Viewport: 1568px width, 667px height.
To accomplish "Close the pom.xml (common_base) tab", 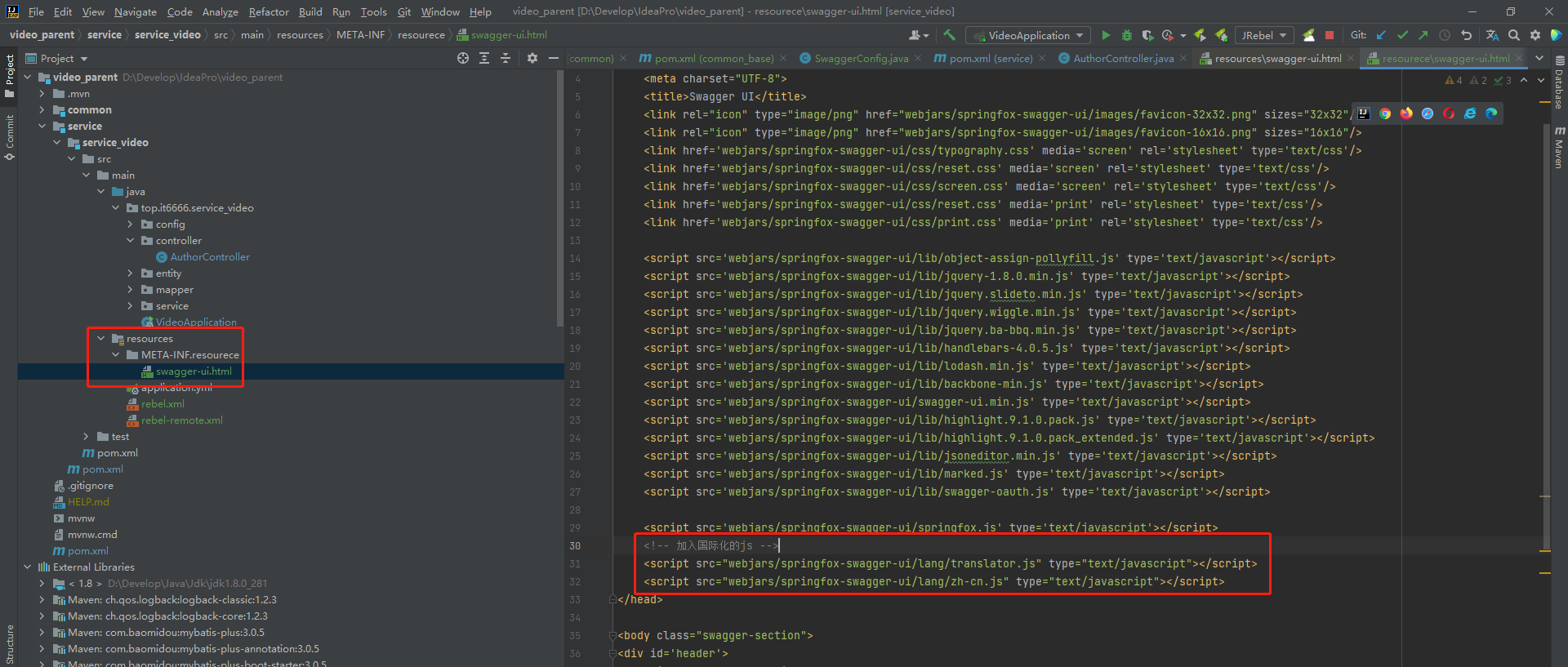I will tap(783, 58).
